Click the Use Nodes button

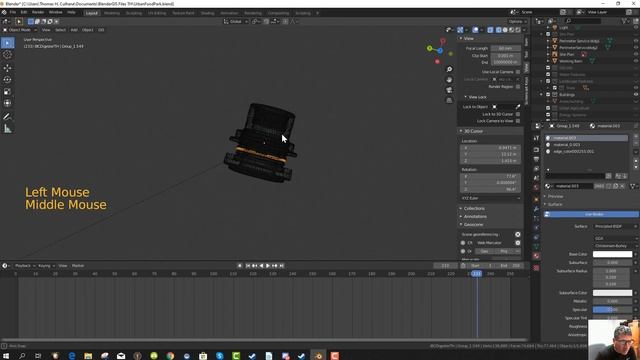point(591,214)
